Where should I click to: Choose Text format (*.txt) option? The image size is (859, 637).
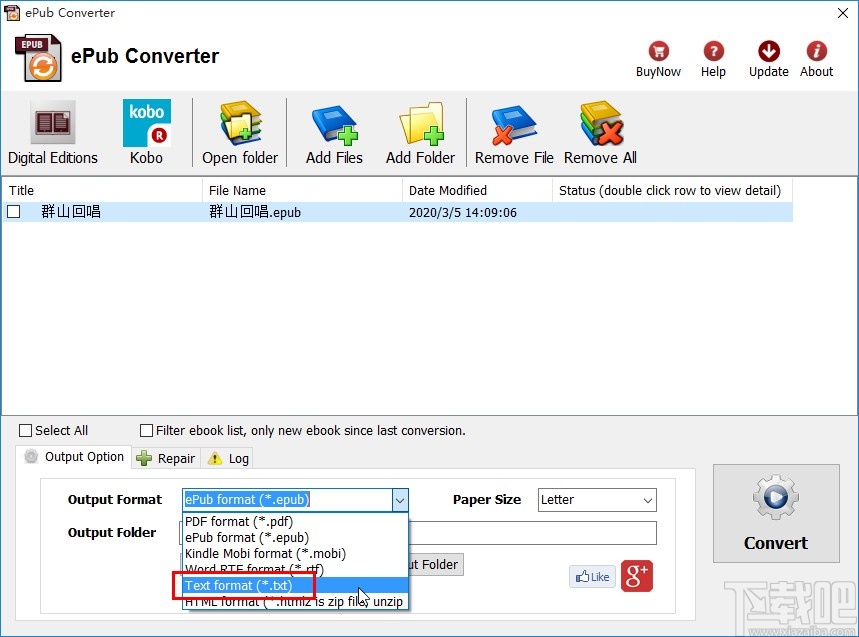[x=295, y=586]
